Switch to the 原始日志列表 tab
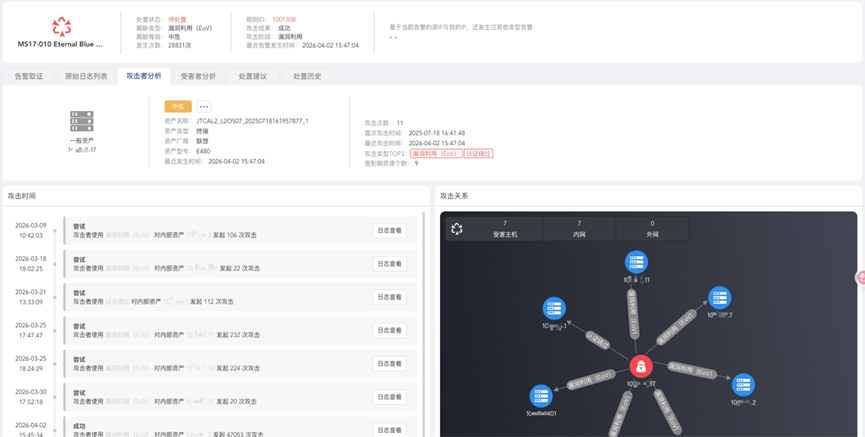 click(x=86, y=77)
